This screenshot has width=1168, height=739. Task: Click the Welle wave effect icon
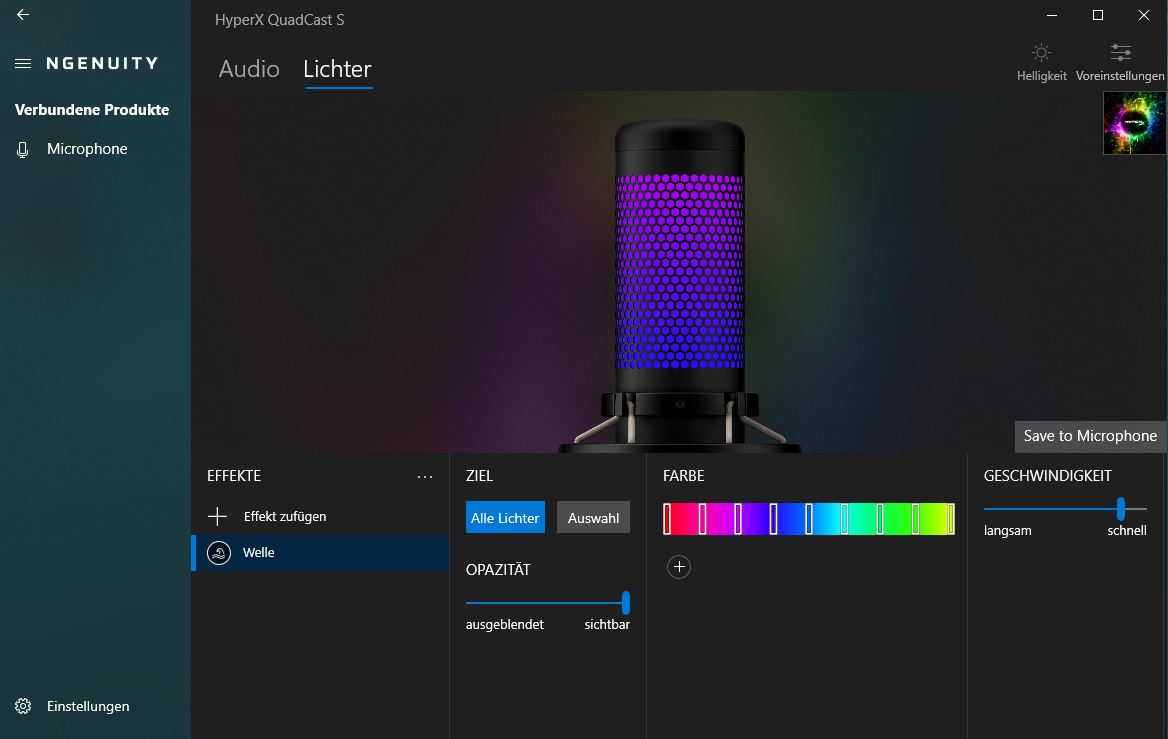click(218, 553)
